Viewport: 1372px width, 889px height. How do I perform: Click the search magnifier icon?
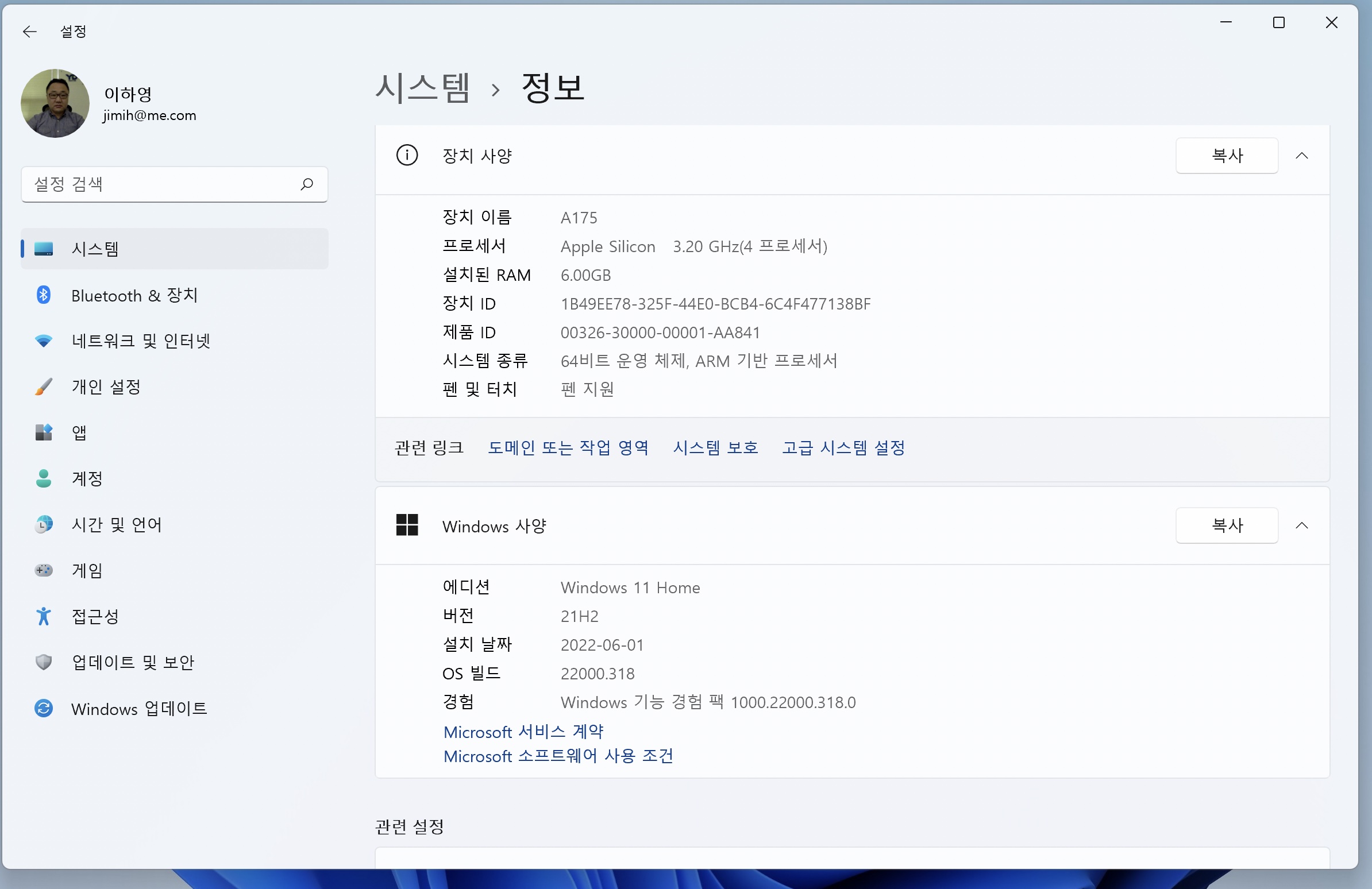[307, 184]
